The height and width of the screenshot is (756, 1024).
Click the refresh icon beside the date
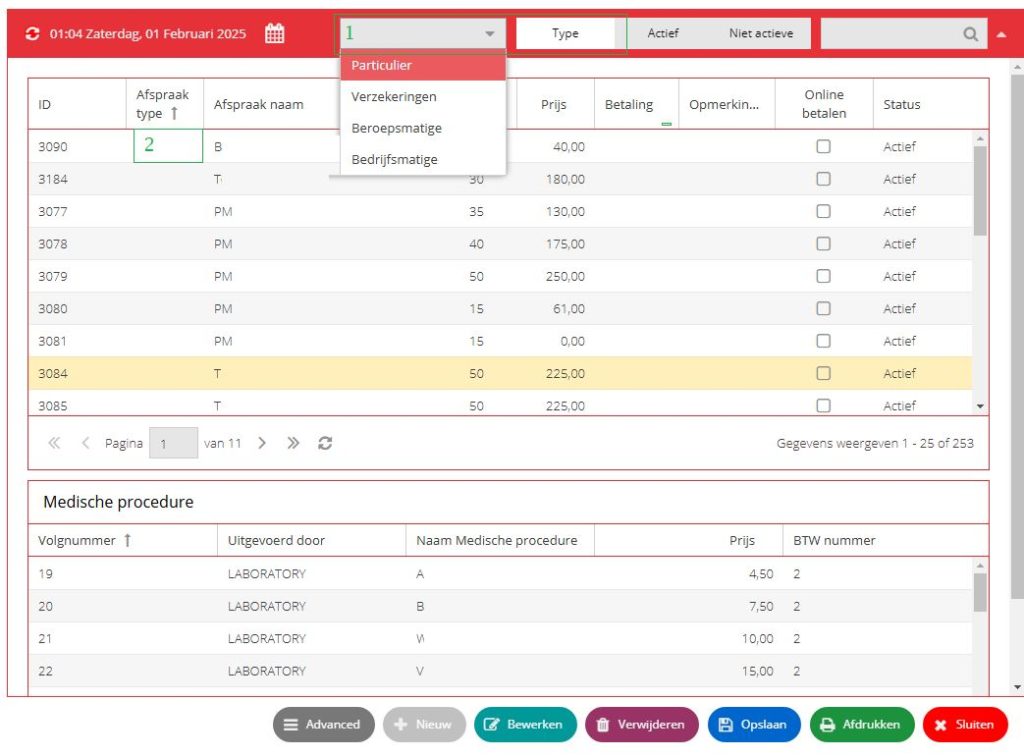[32, 33]
